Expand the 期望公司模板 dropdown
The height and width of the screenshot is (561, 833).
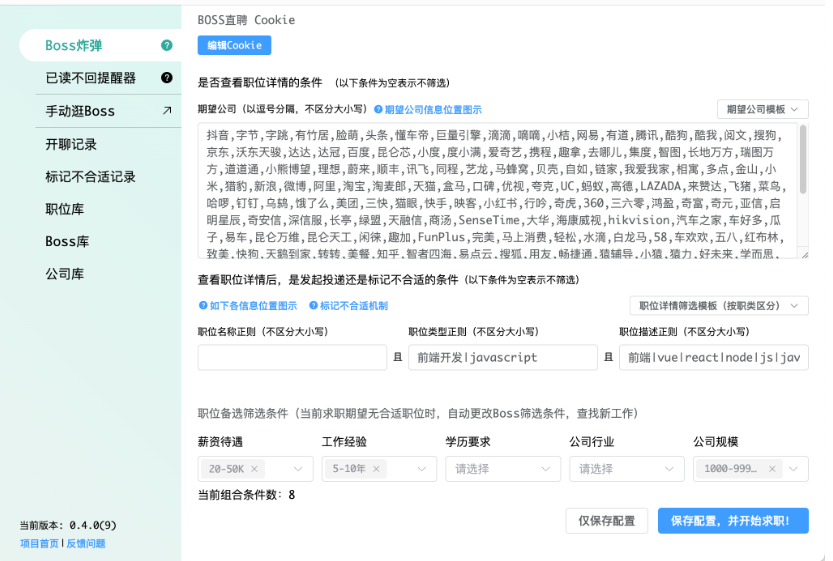point(762,109)
